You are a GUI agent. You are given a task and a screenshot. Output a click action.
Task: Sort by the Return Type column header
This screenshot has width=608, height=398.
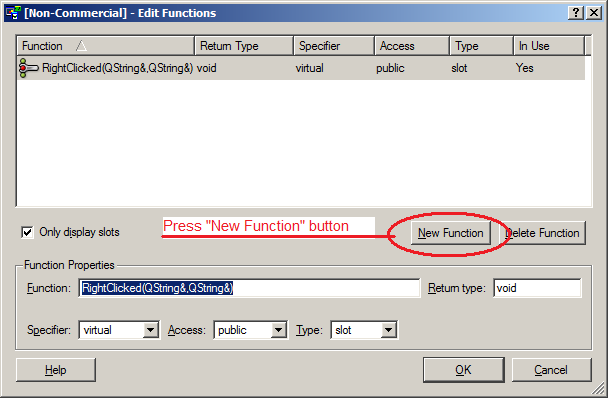click(244, 46)
